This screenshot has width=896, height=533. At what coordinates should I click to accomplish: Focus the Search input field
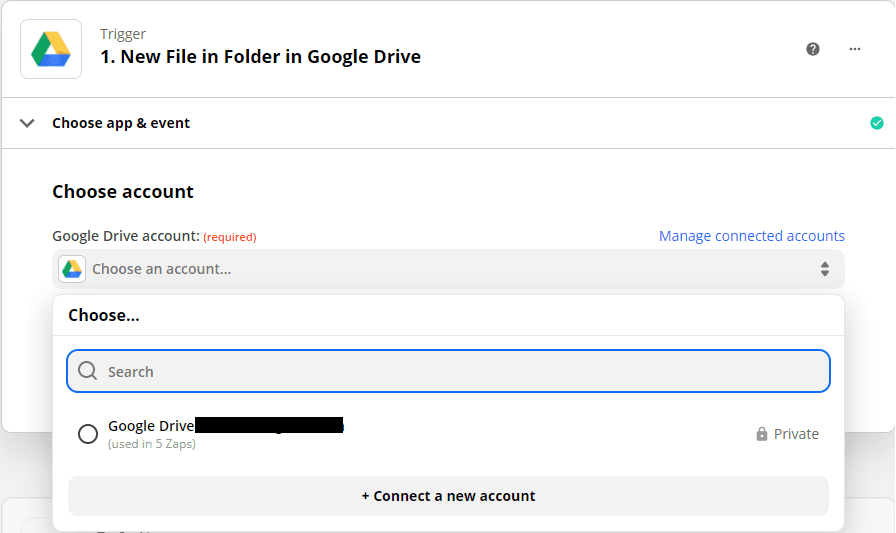tap(460, 371)
